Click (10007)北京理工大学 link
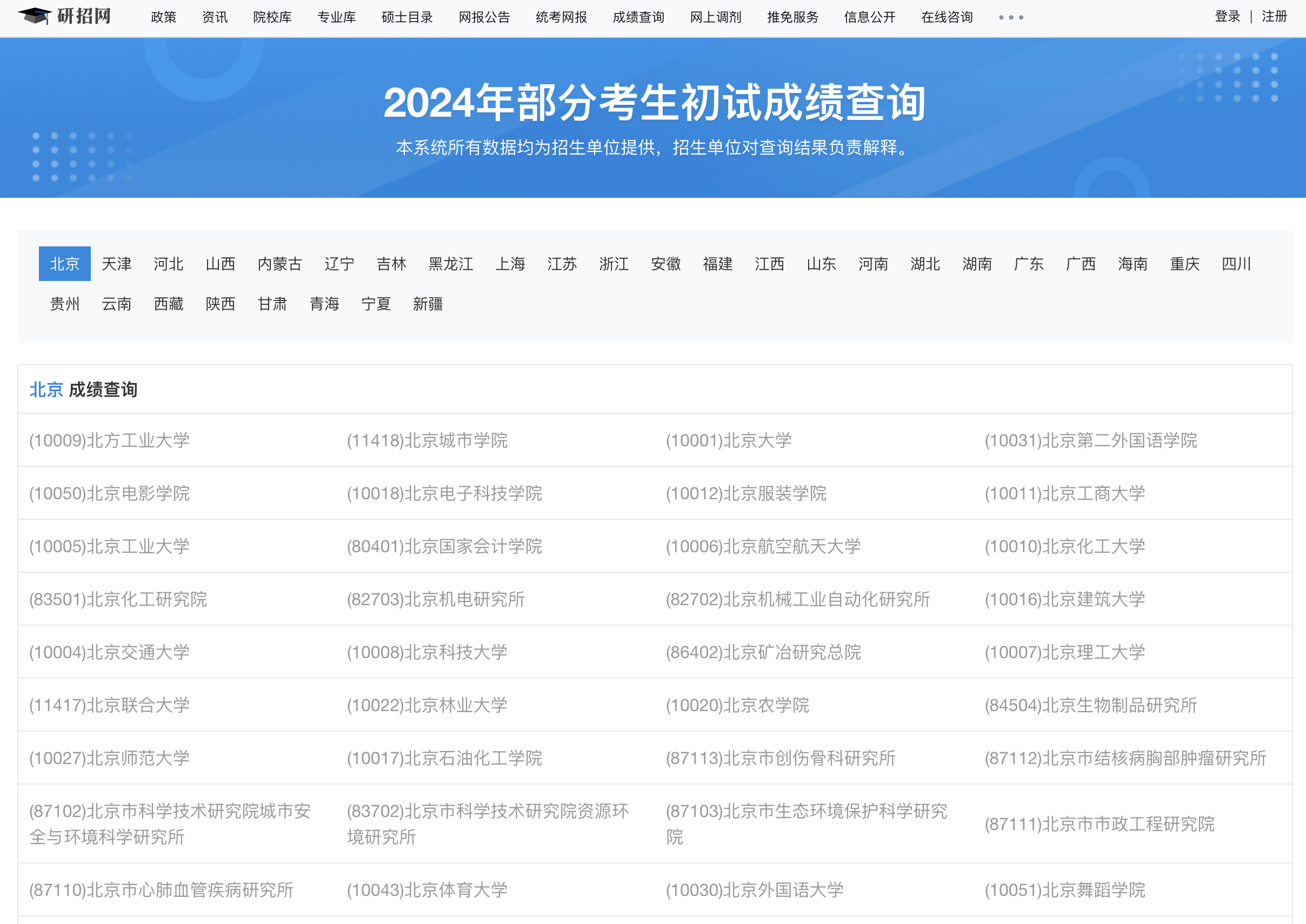 point(1064,652)
